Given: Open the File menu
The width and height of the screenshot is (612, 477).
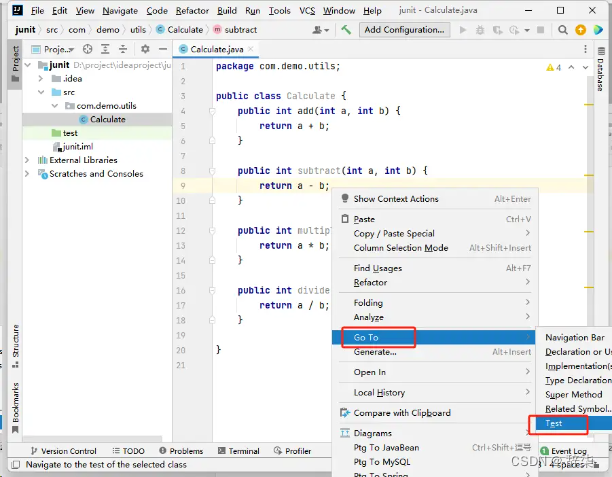Looking at the screenshot, I should (x=37, y=11).
